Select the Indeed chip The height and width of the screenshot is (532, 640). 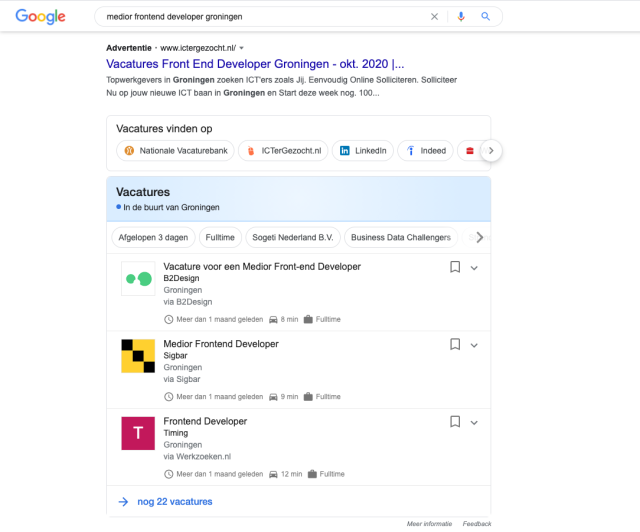[425, 151]
